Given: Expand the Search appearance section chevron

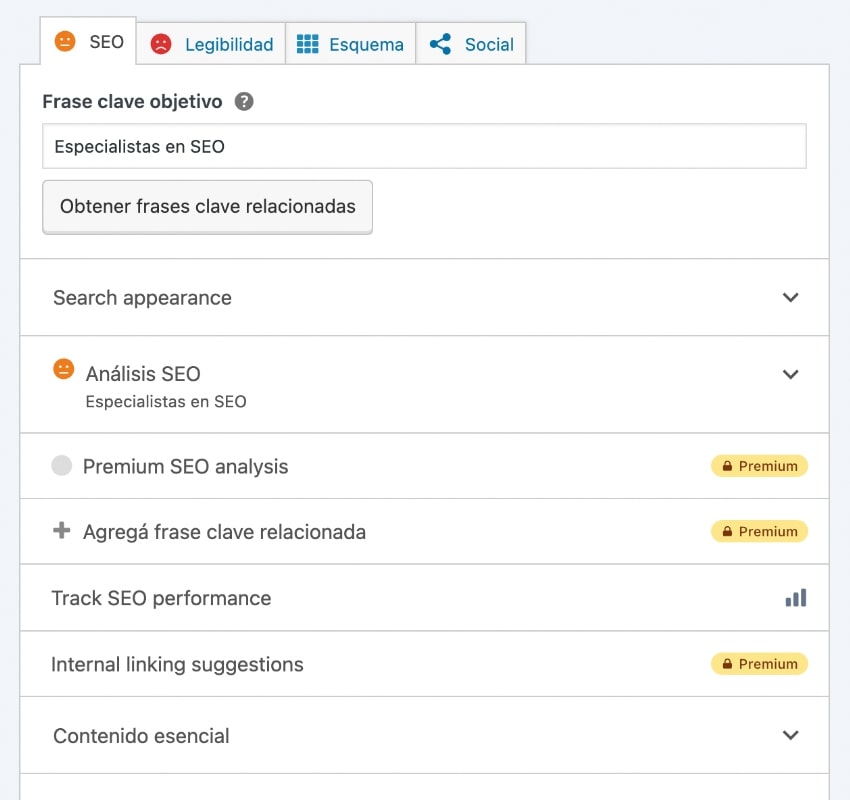Looking at the screenshot, I should tap(790, 298).
